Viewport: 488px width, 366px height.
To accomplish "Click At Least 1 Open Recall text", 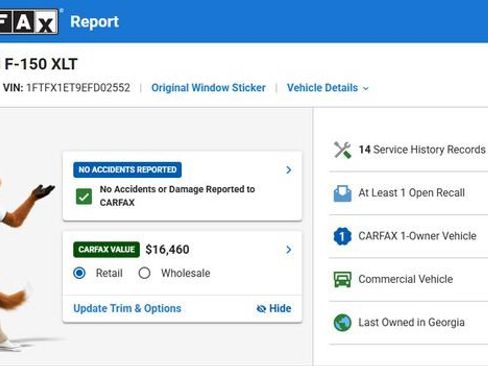I will click(411, 193).
